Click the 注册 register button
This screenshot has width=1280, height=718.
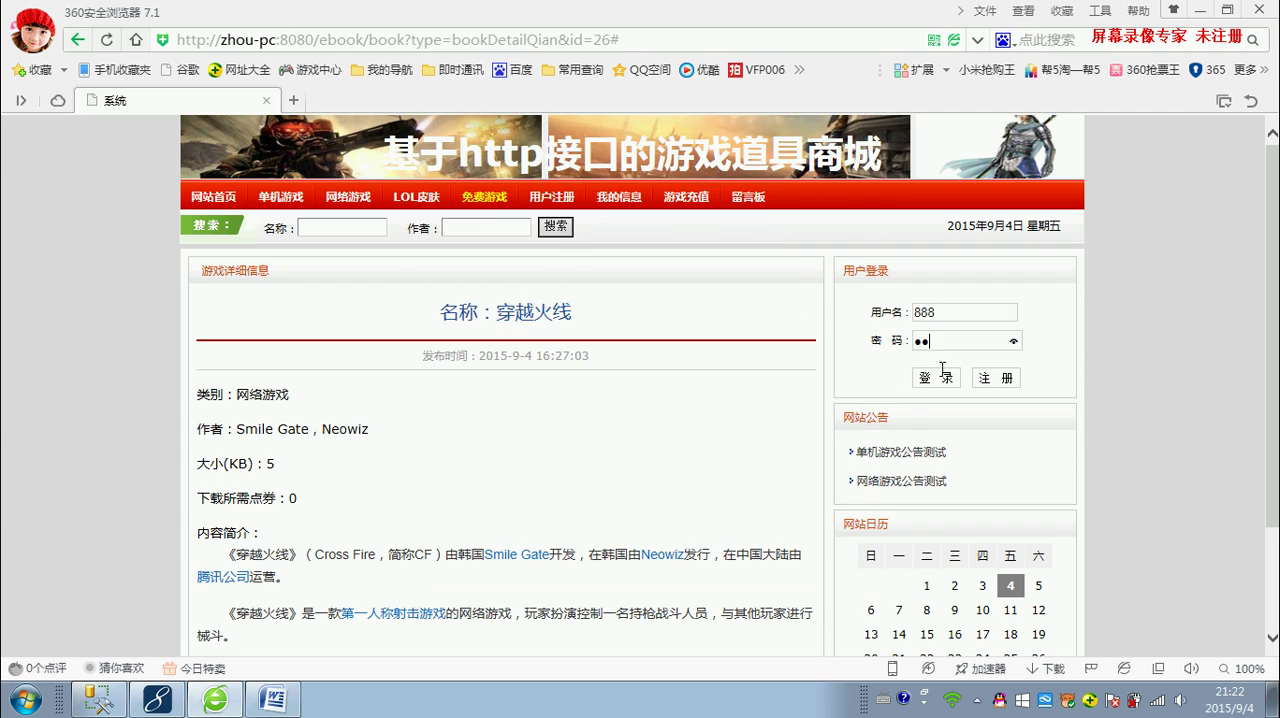(x=996, y=378)
